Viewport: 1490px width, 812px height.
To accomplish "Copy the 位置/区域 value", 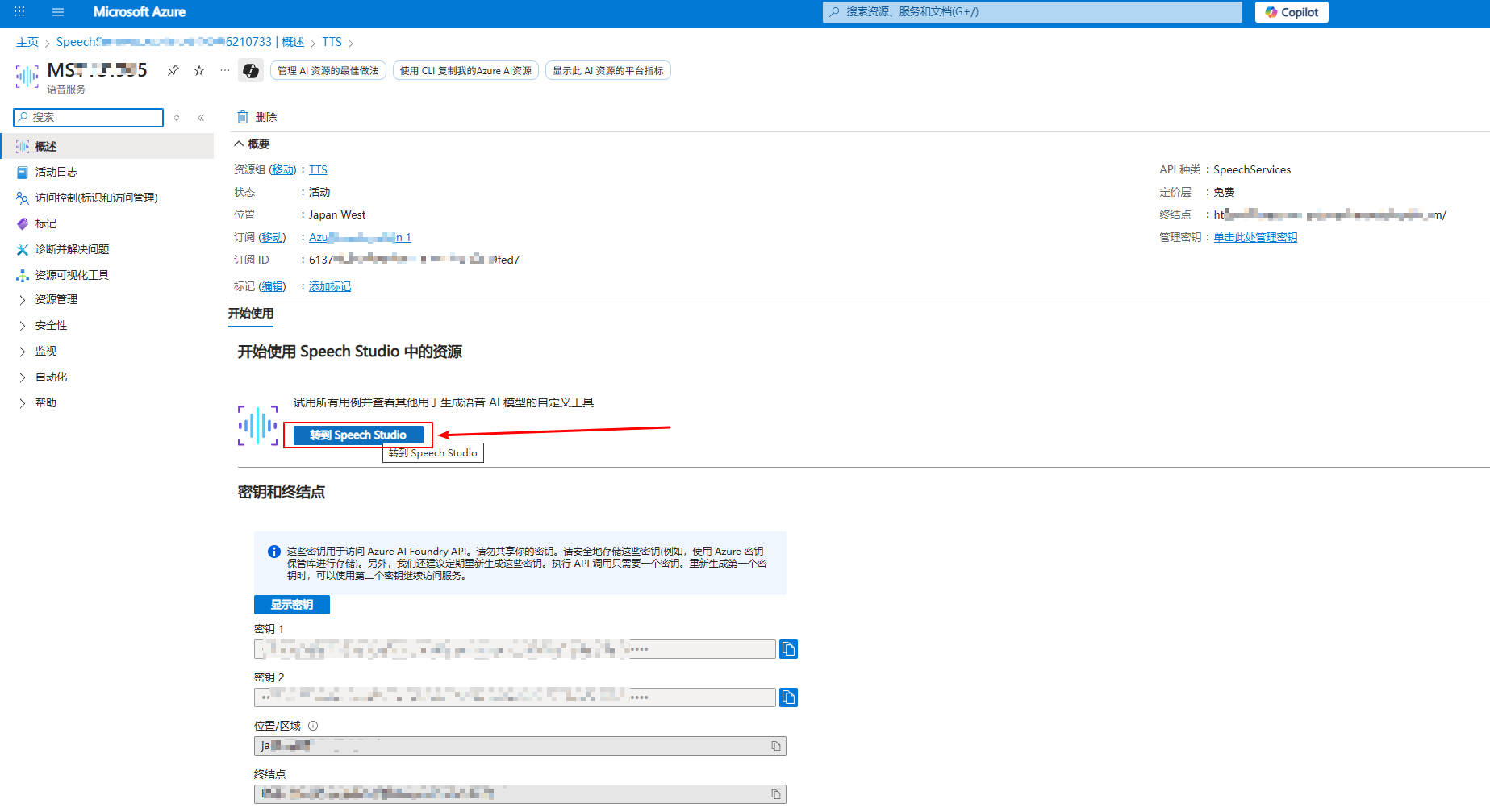I will 776,746.
